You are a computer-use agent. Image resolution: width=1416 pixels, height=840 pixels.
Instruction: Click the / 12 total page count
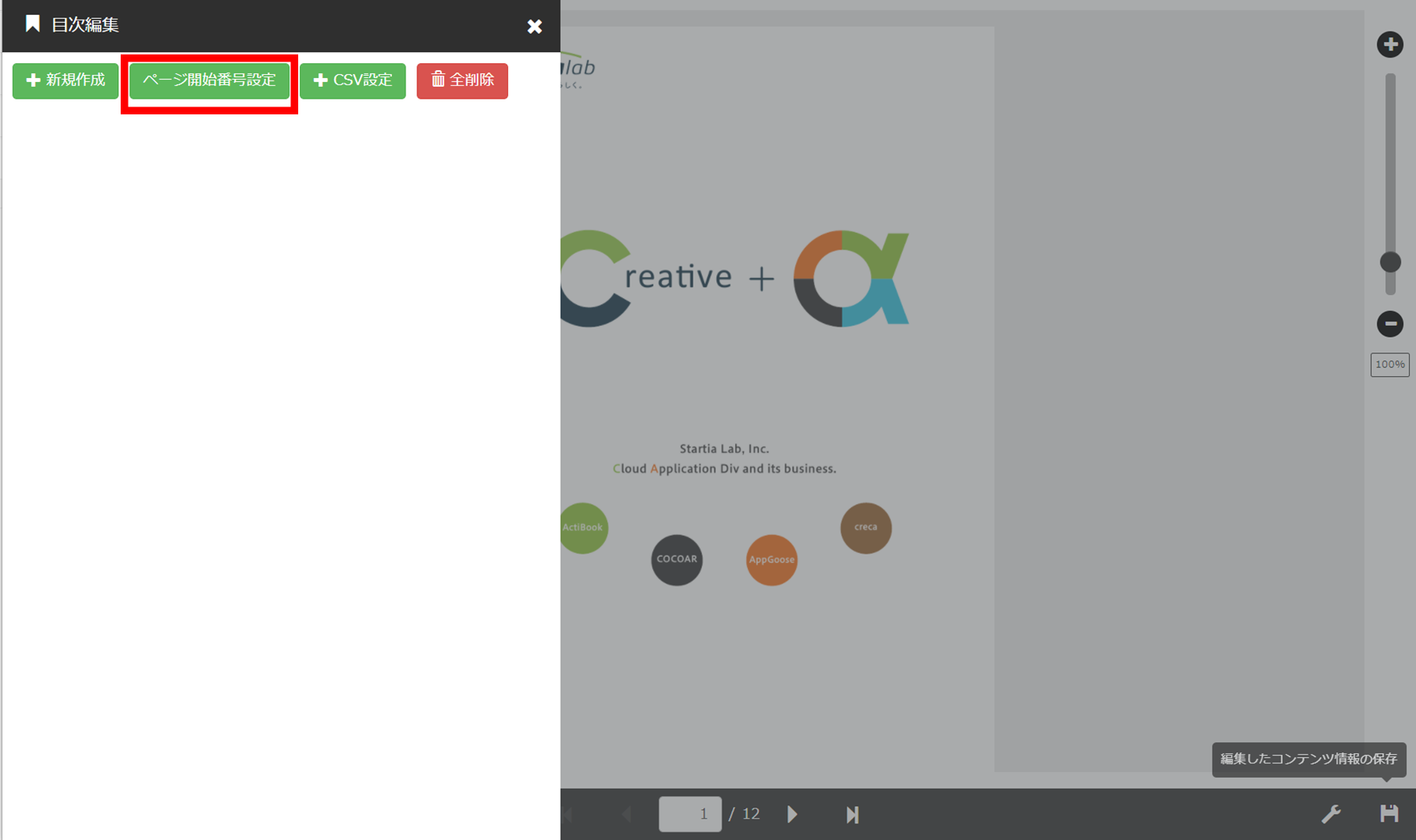pyautogui.click(x=745, y=814)
